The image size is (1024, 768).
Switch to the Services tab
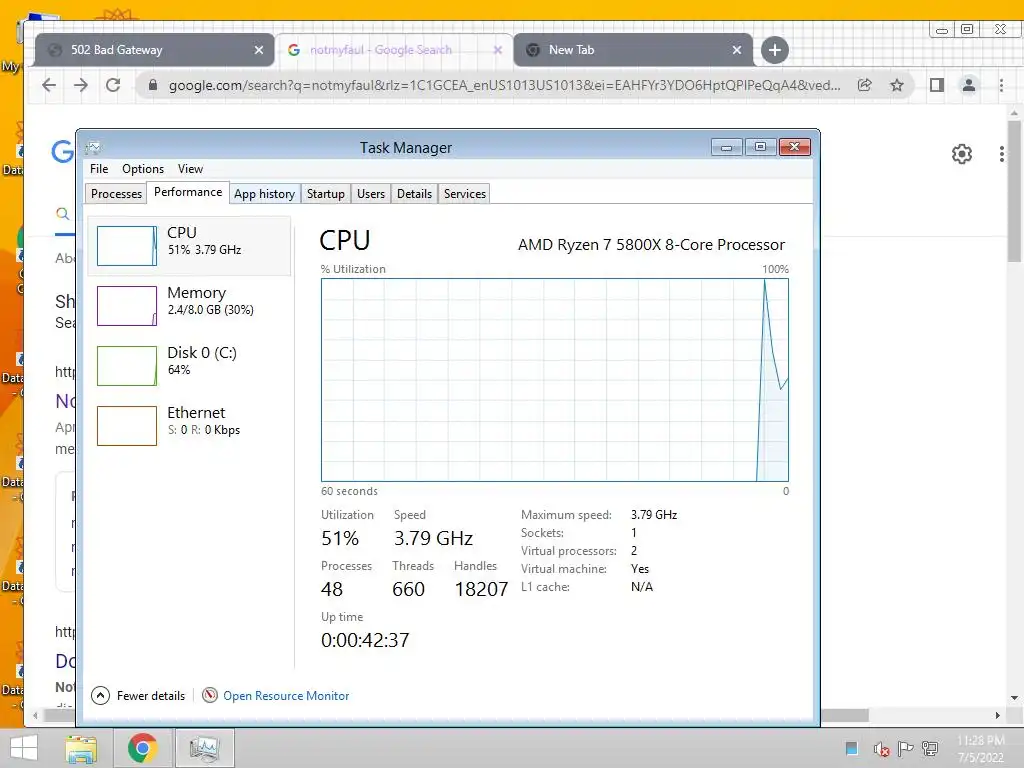pyautogui.click(x=465, y=194)
